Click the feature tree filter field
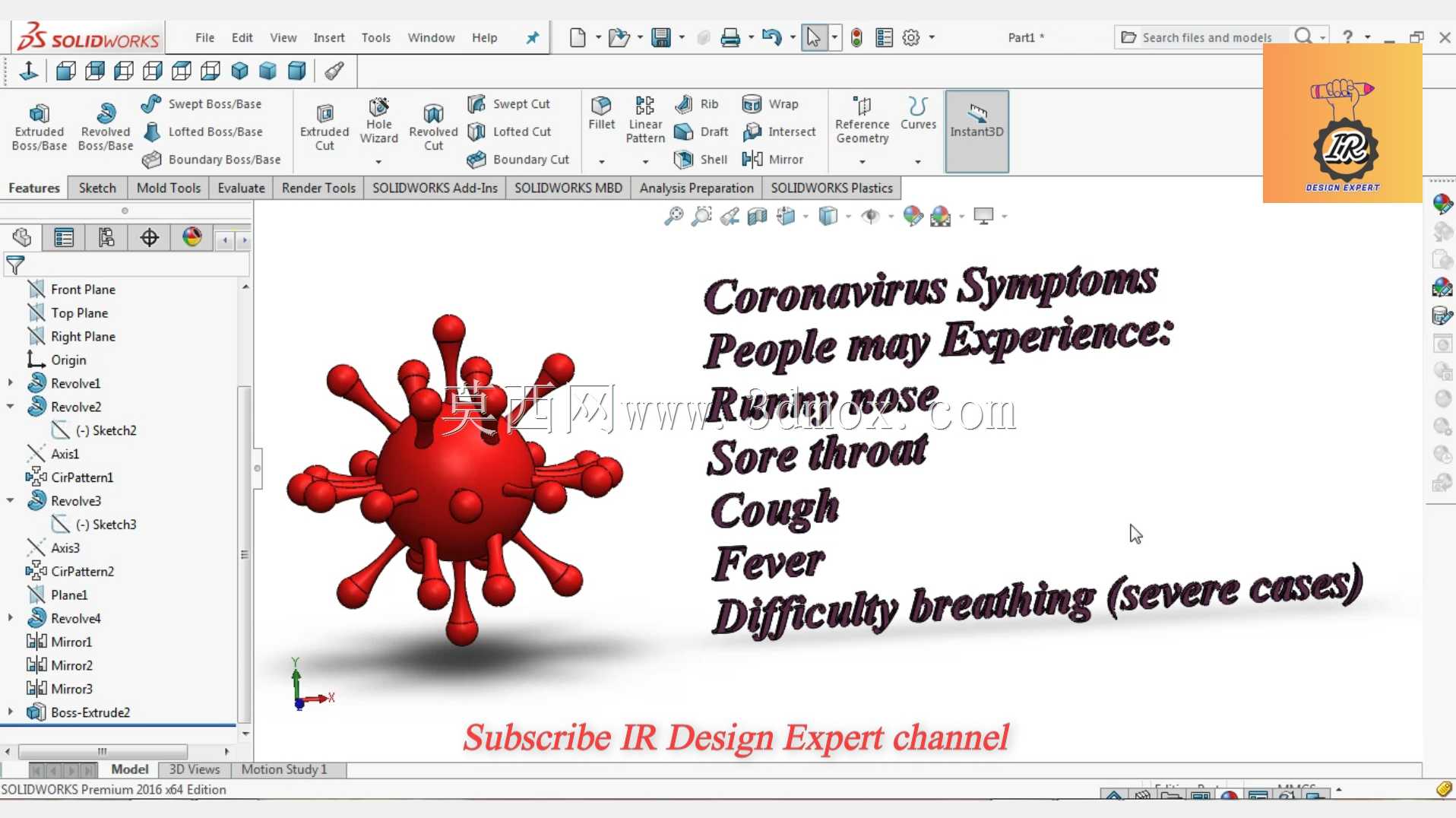 coord(127,265)
